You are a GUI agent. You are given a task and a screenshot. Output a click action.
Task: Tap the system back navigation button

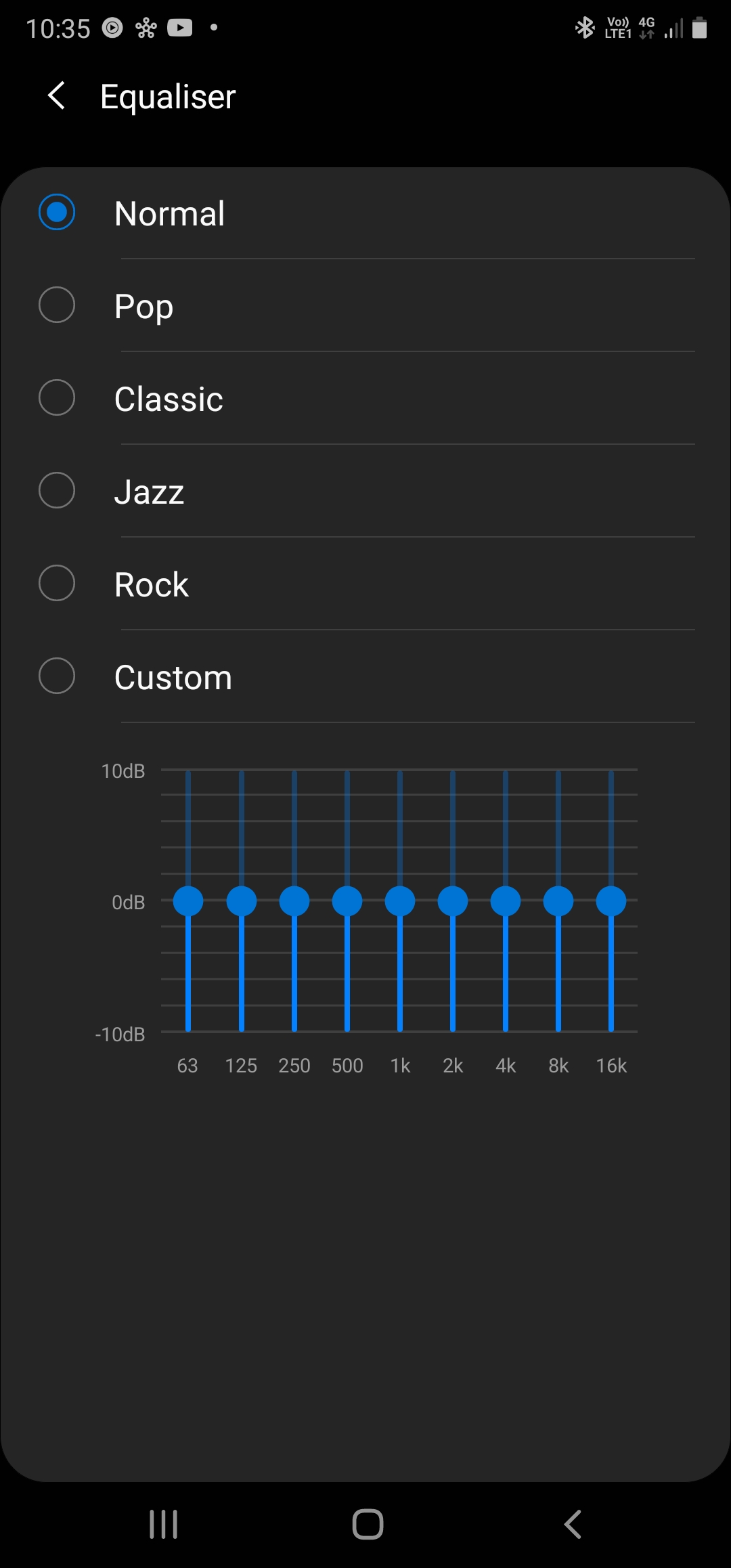click(573, 1524)
